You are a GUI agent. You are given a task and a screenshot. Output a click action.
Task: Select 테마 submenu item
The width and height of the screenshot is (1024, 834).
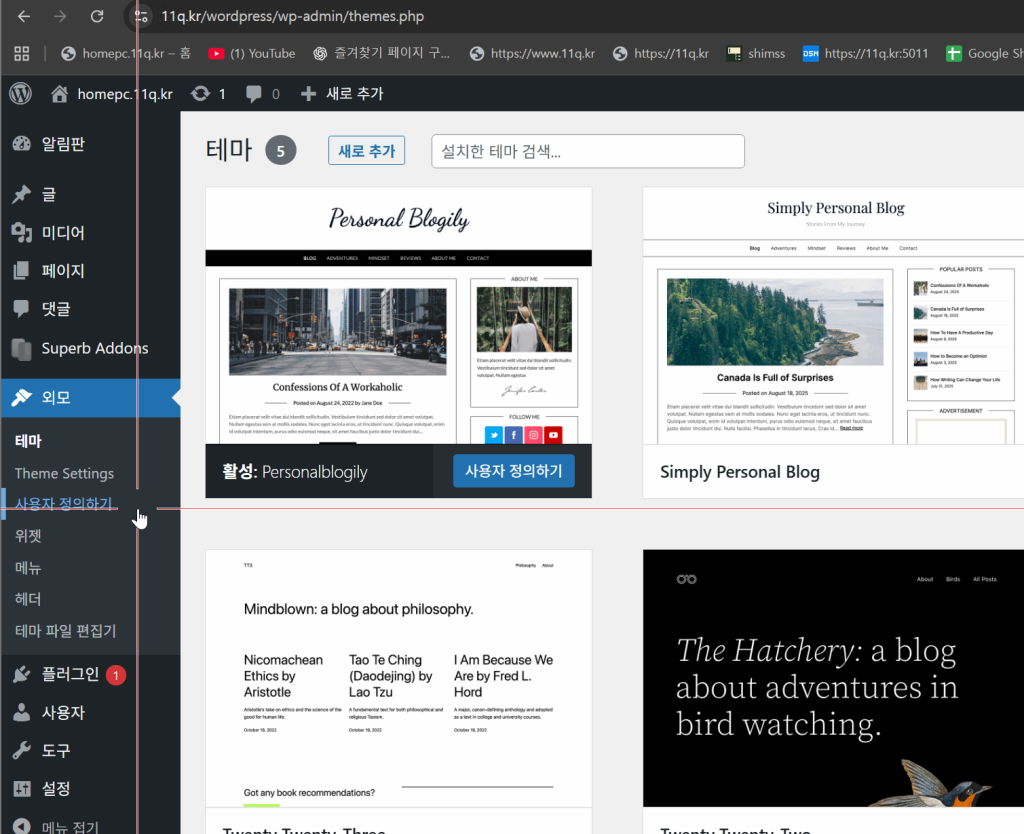pos(28,441)
